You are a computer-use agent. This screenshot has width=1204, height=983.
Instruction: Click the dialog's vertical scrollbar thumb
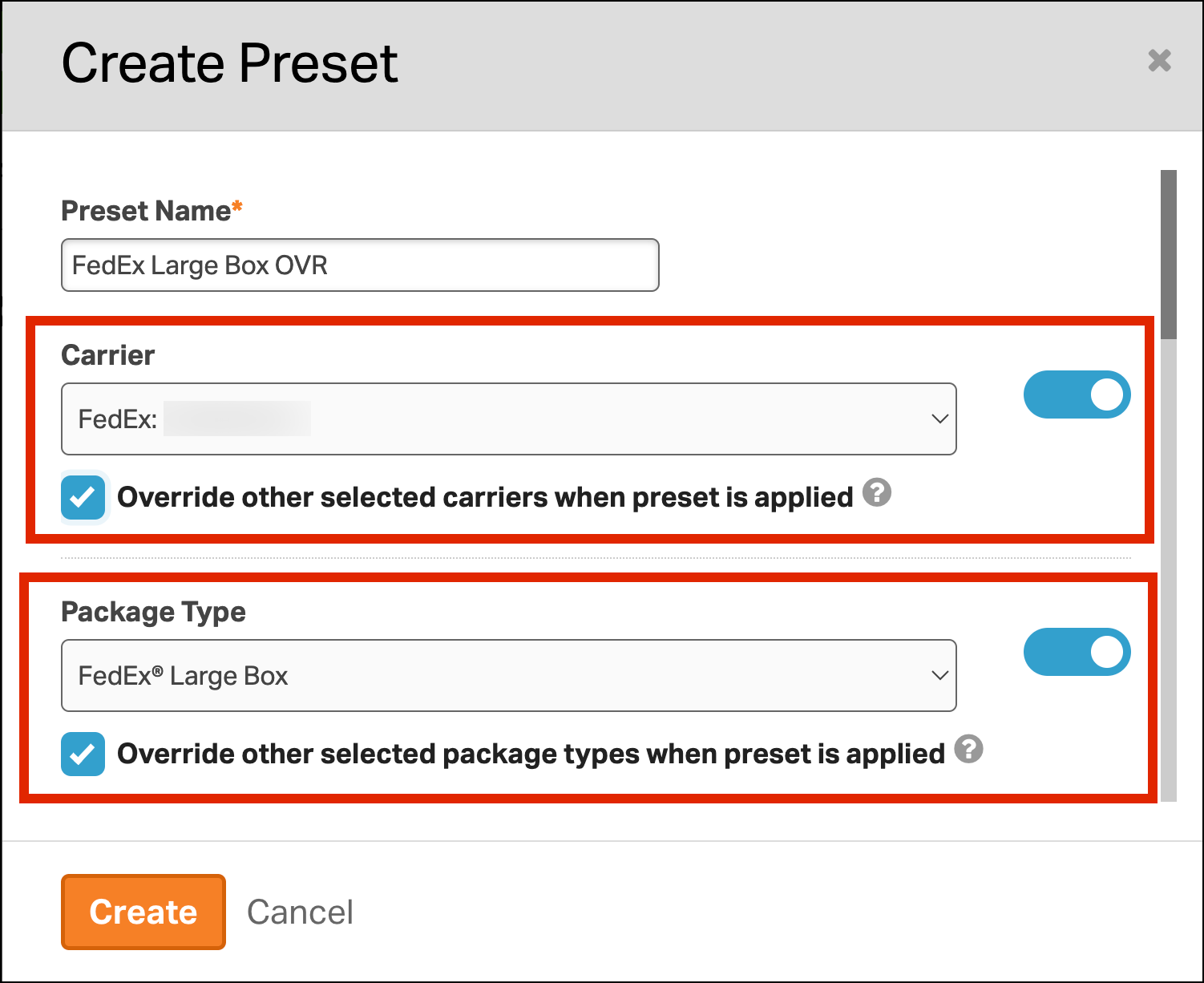point(1168,253)
